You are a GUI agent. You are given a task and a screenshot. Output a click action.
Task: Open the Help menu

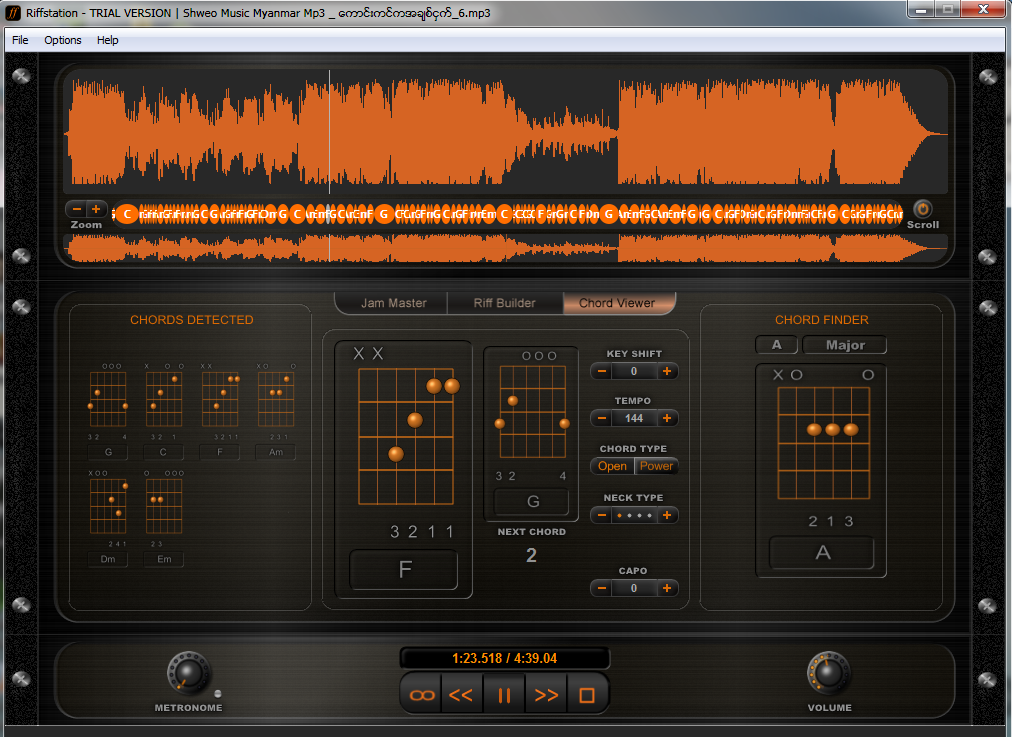(108, 40)
